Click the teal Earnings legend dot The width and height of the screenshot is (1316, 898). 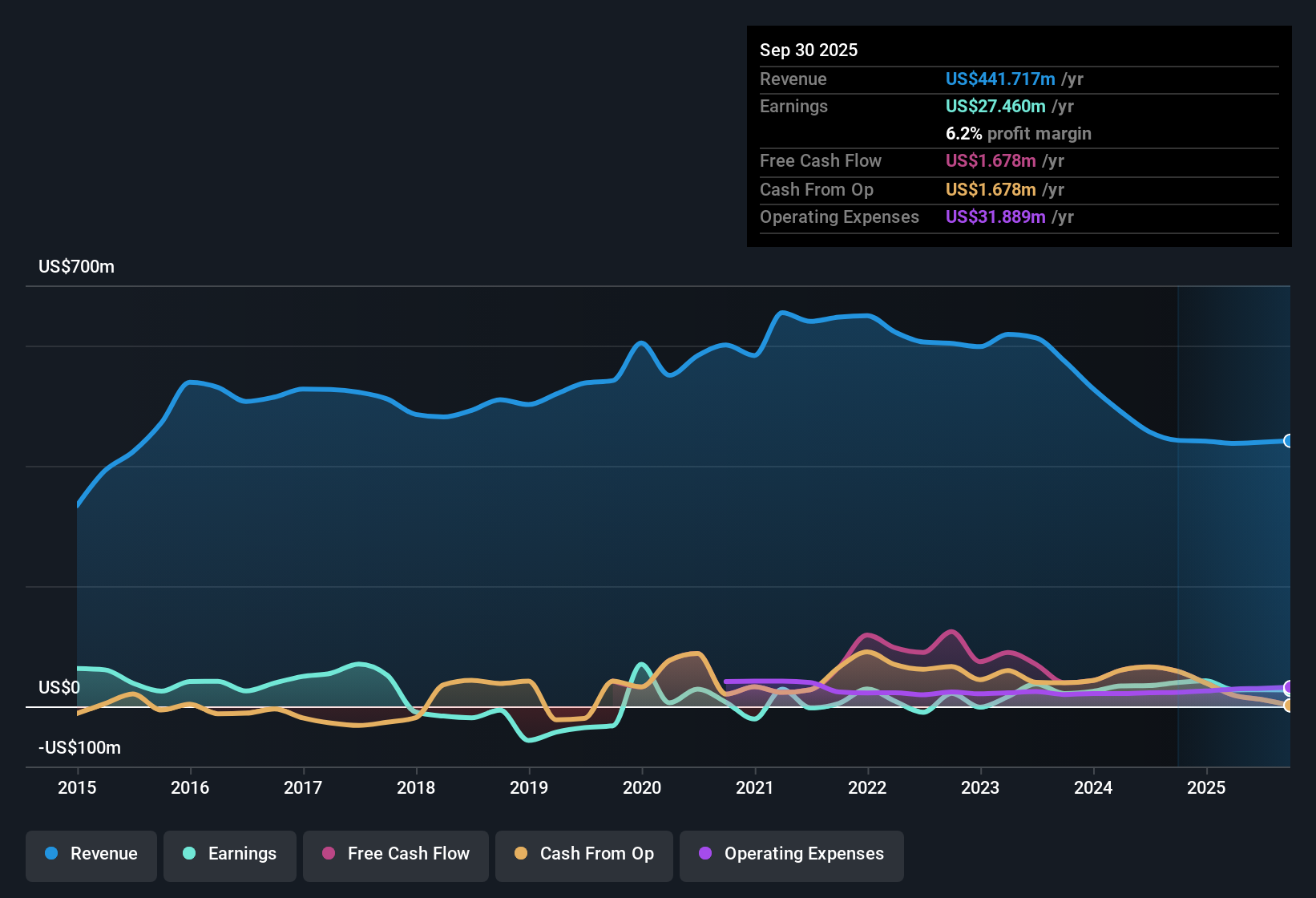click(x=189, y=854)
